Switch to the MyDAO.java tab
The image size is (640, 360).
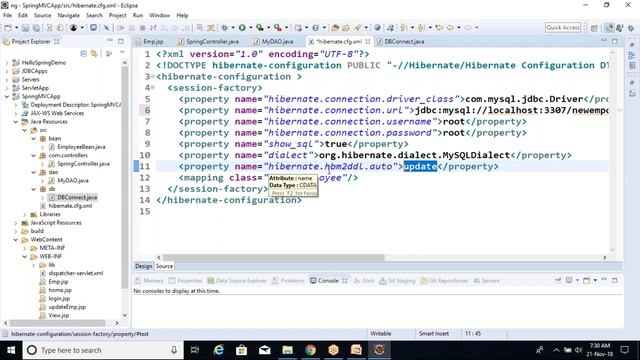(x=273, y=42)
